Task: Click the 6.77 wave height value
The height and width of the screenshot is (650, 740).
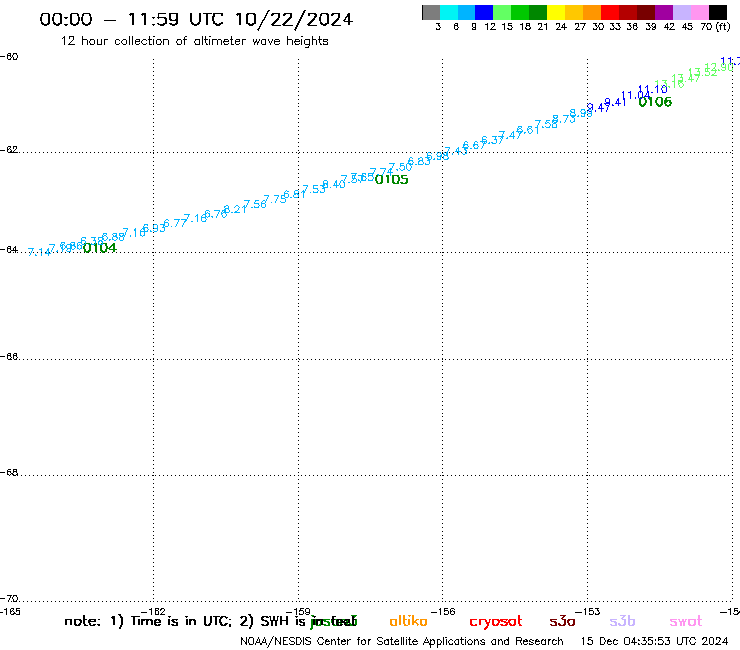Action: (175, 223)
